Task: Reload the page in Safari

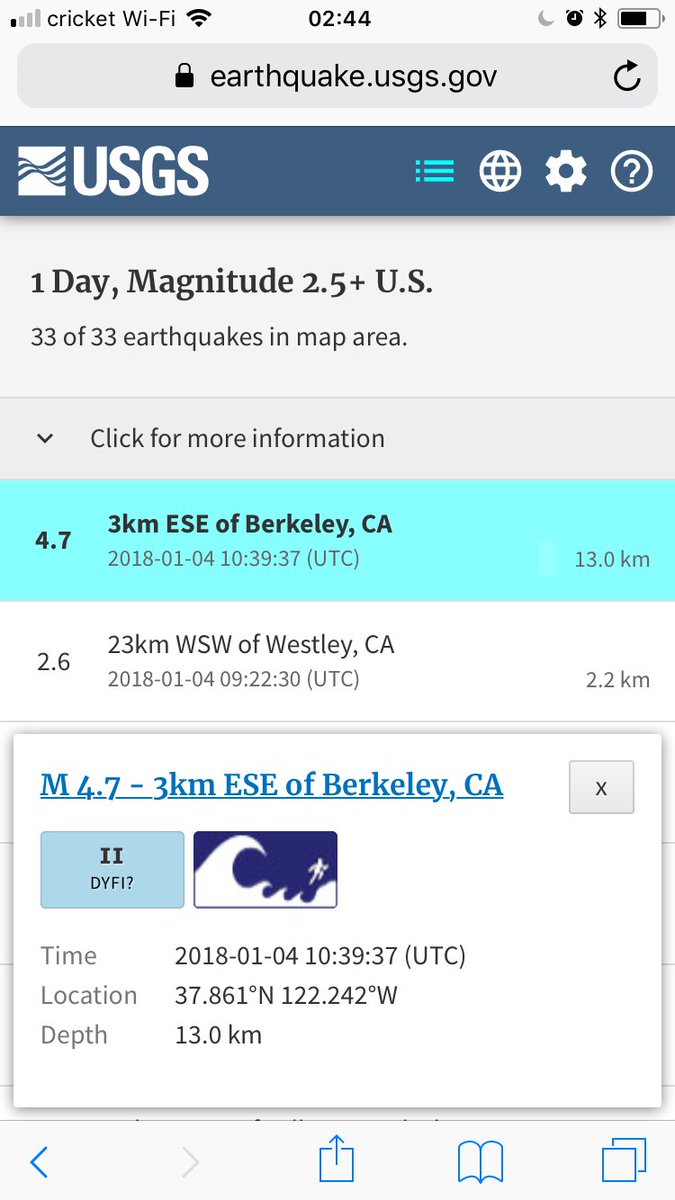Action: [627, 76]
